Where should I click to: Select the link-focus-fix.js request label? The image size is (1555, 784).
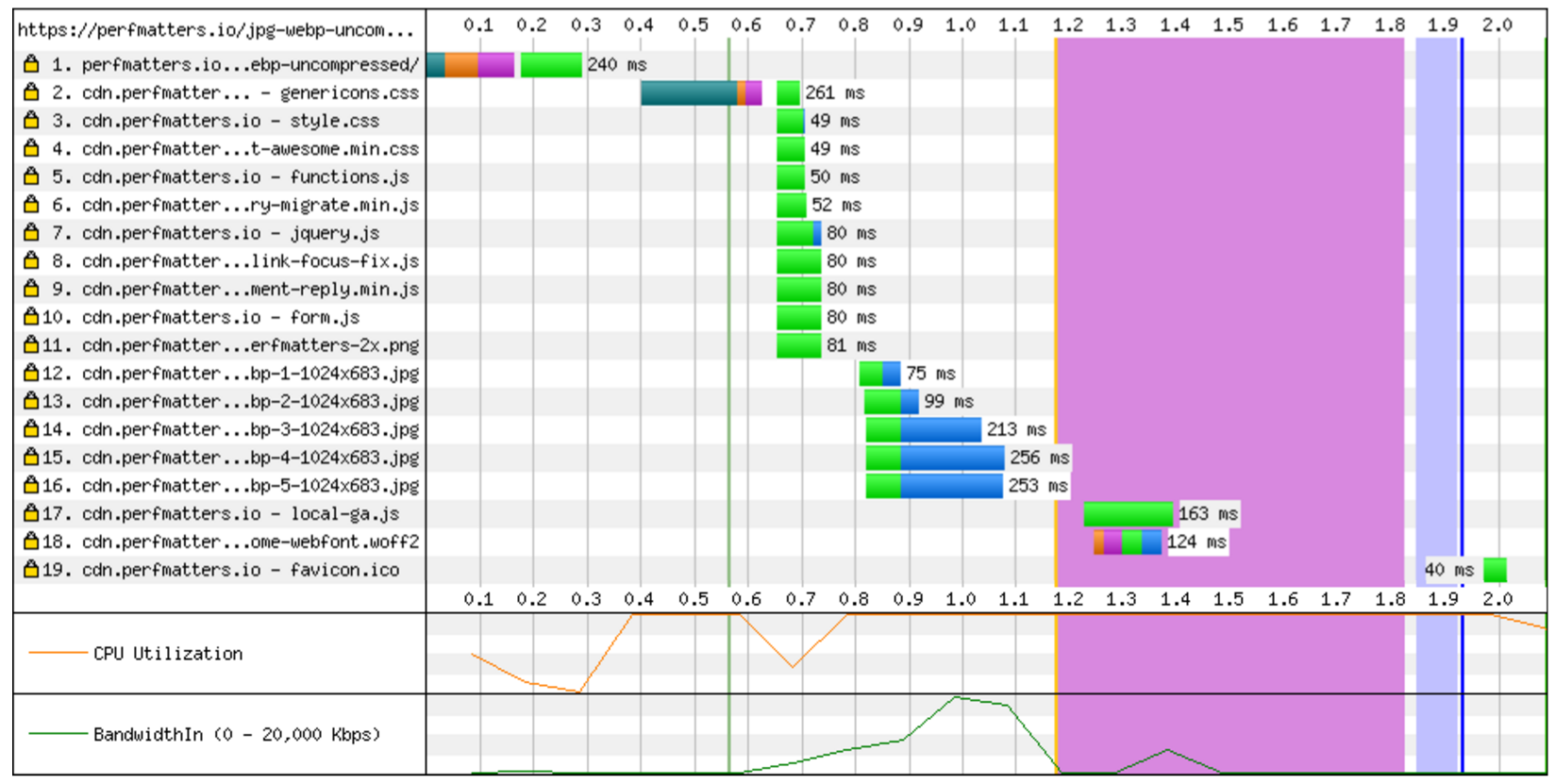pyautogui.click(x=235, y=260)
